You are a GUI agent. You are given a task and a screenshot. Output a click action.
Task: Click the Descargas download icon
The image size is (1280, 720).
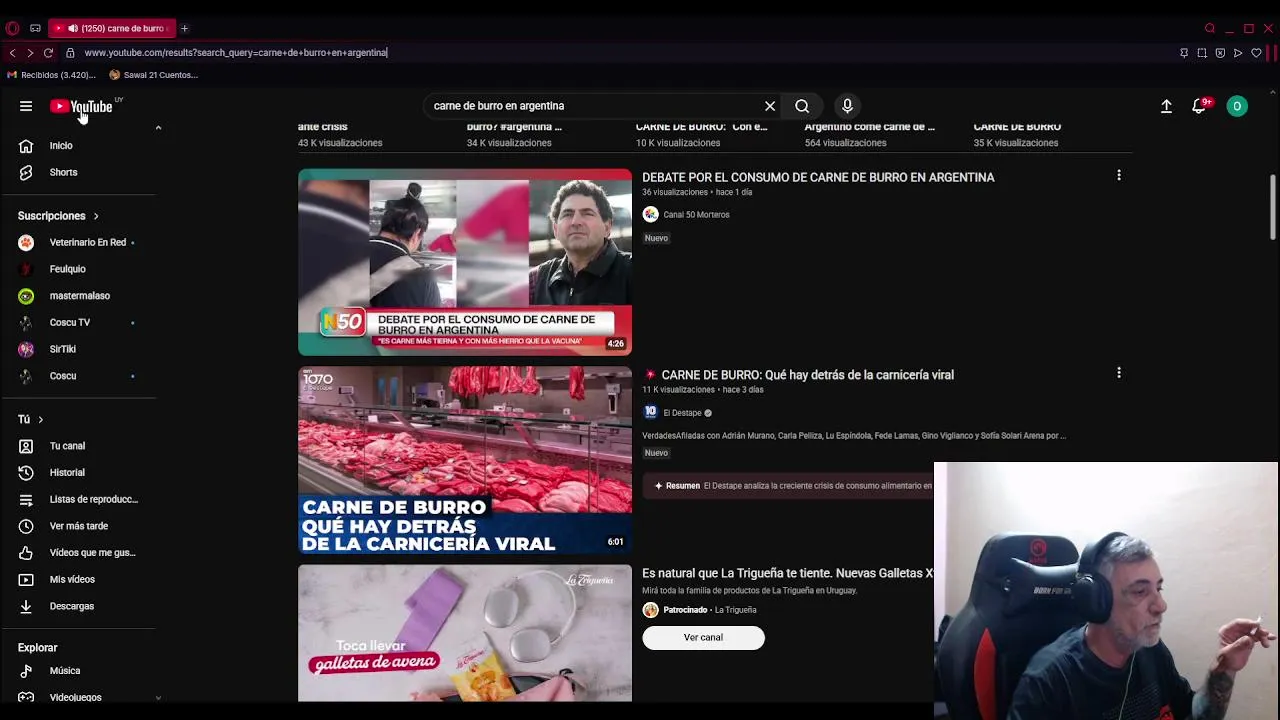[x=26, y=606]
